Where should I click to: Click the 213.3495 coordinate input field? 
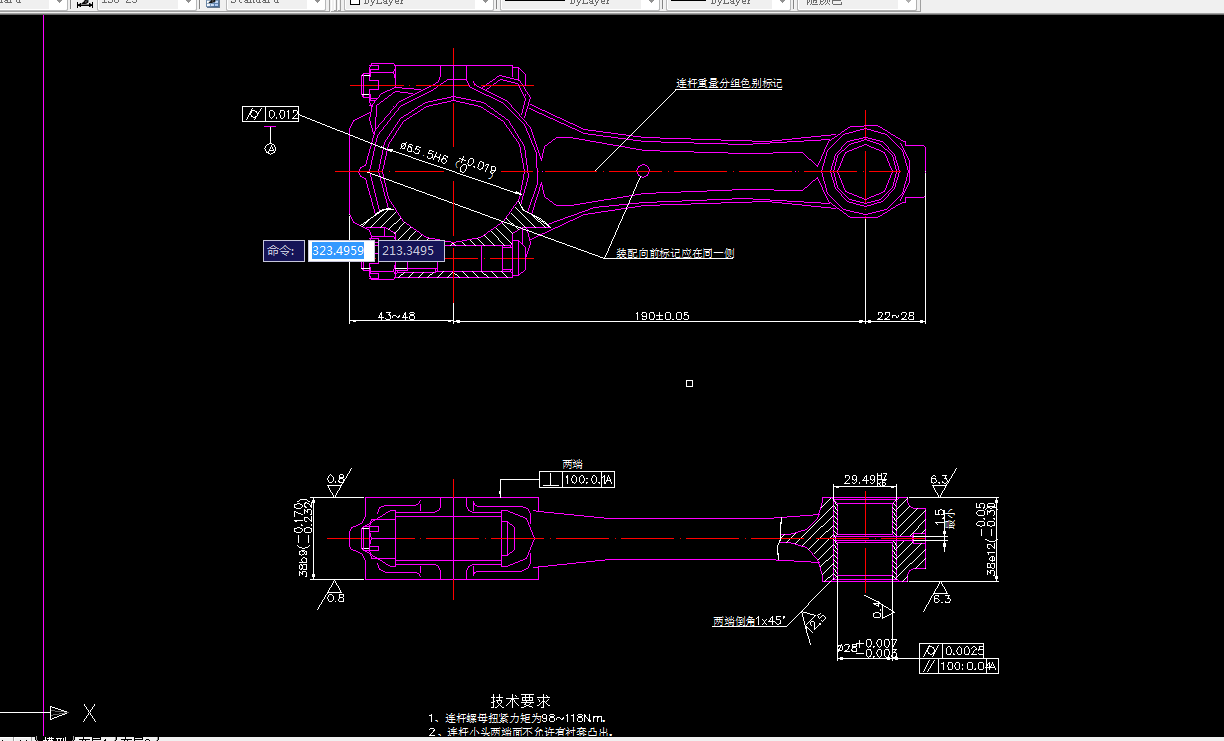pos(409,250)
